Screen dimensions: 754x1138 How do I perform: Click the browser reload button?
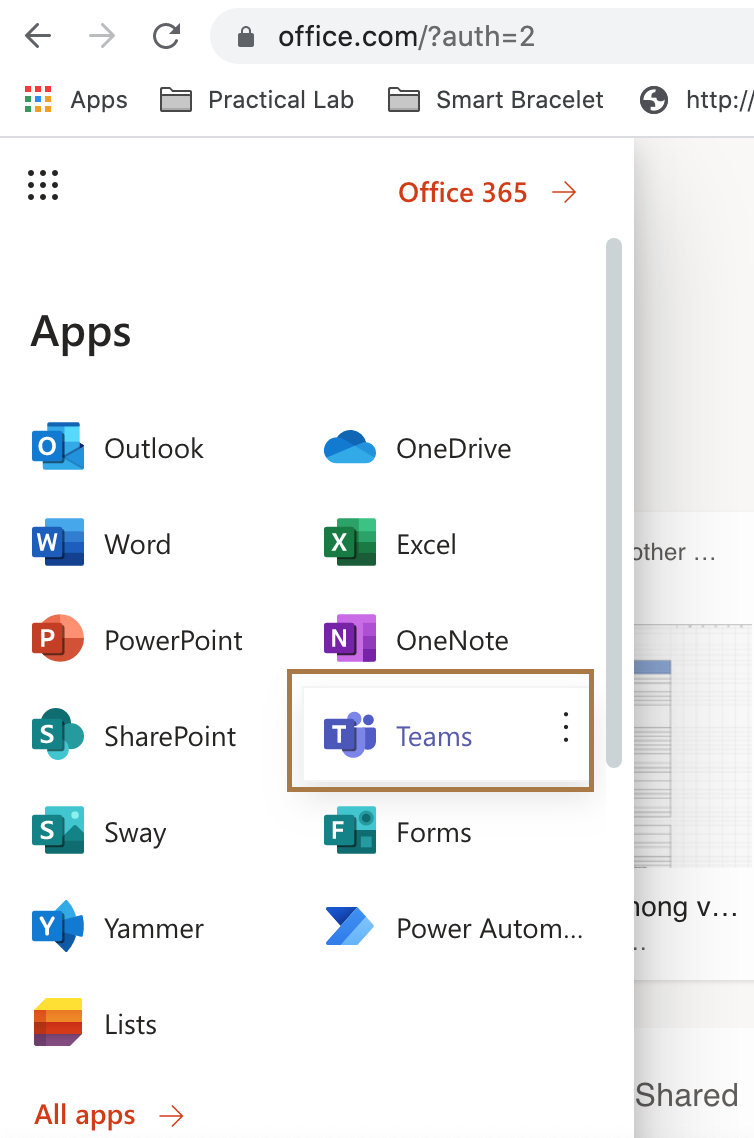click(165, 37)
